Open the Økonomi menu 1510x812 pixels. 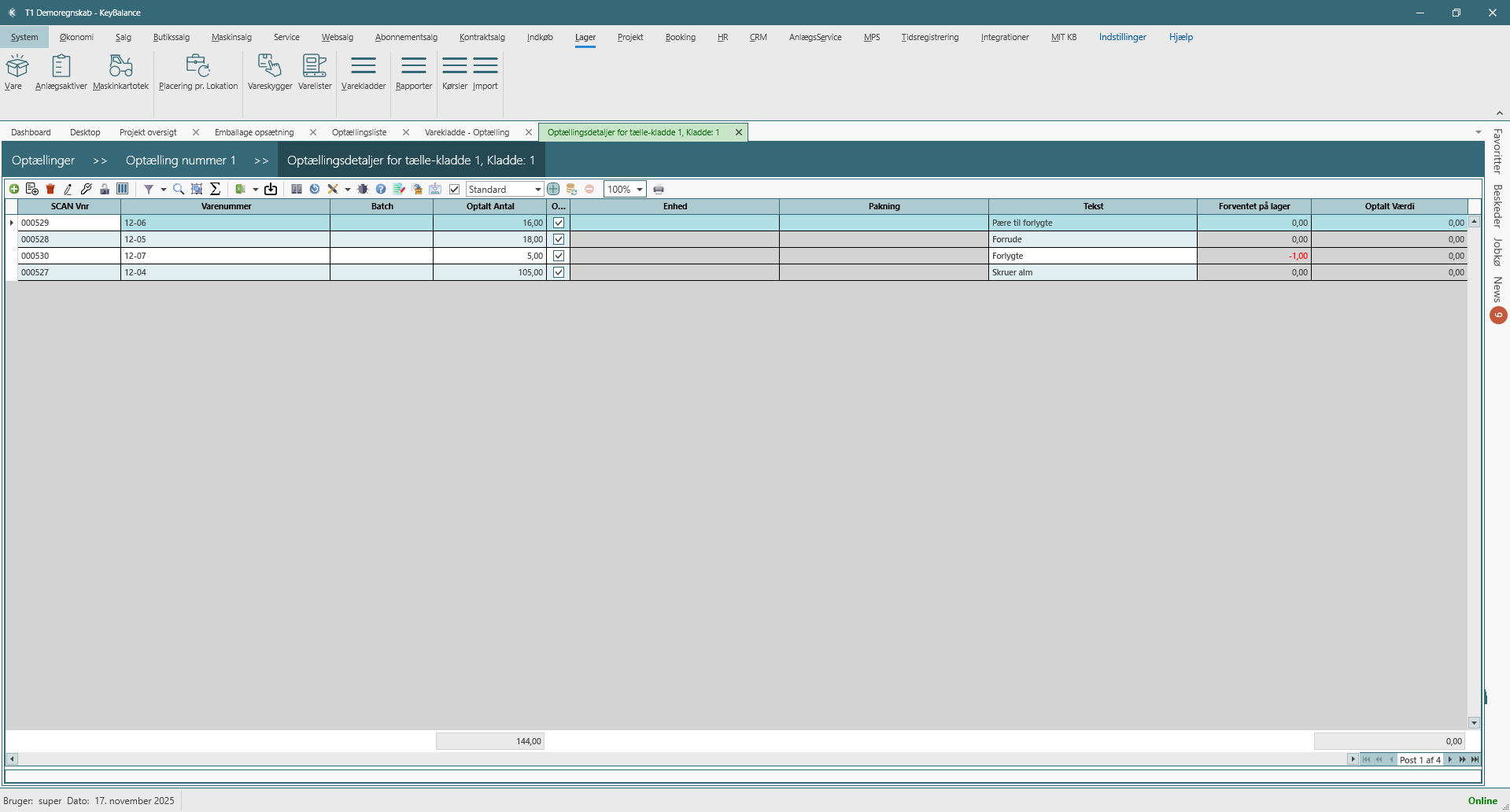click(76, 37)
